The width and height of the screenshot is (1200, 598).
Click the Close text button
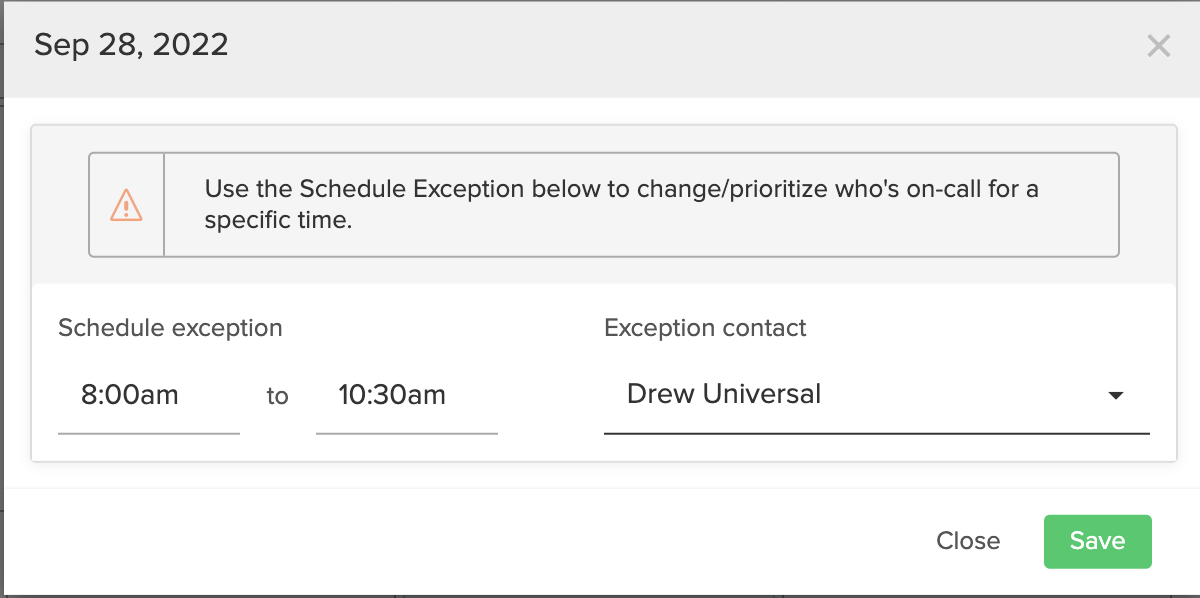coord(968,541)
